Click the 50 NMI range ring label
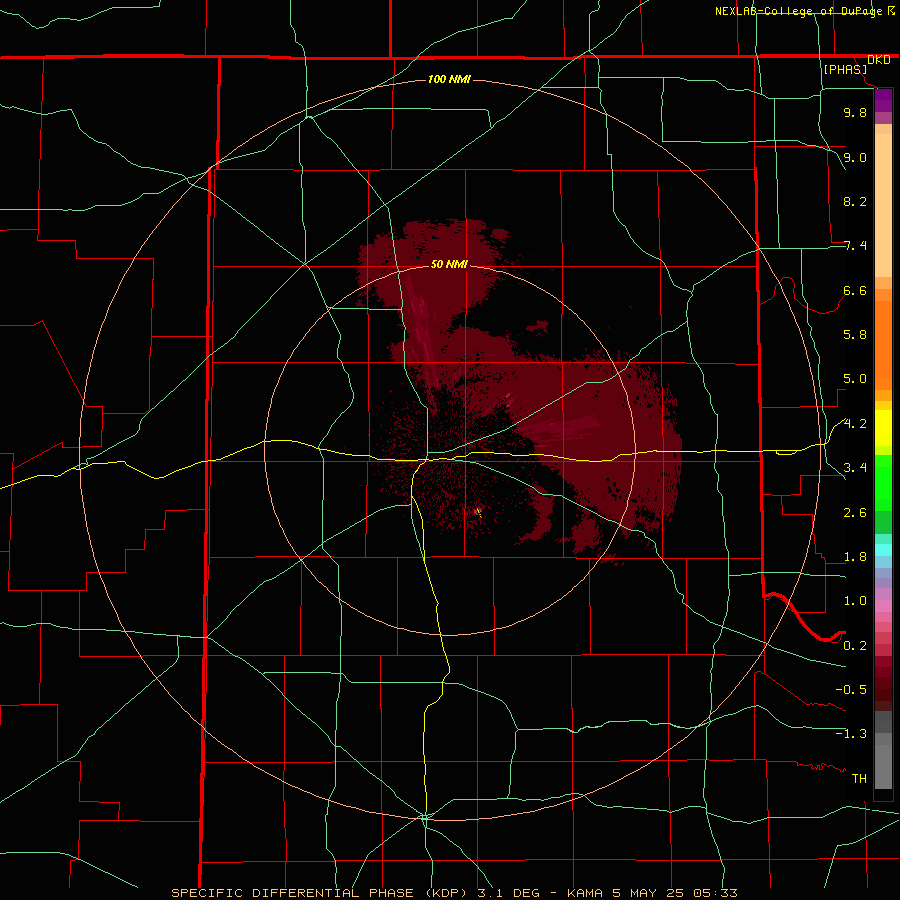The image size is (900, 900). point(449,264)
